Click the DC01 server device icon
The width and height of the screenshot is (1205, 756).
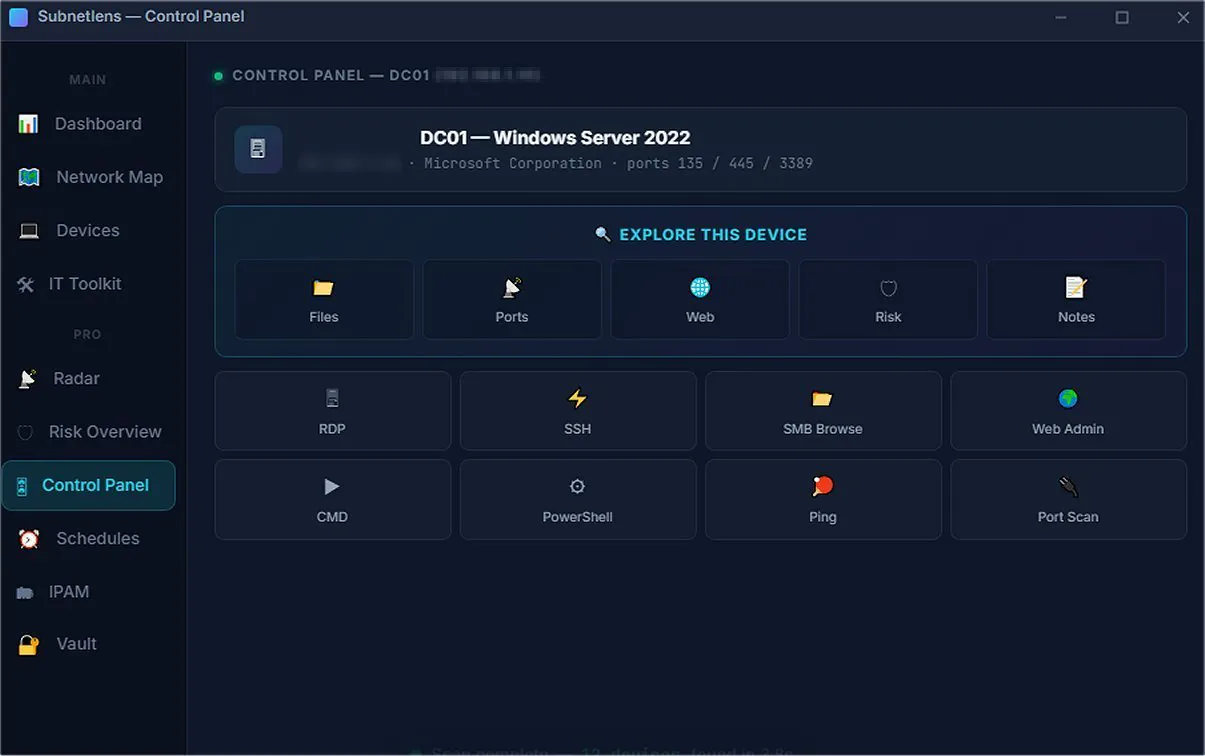(x=258, y=149)
